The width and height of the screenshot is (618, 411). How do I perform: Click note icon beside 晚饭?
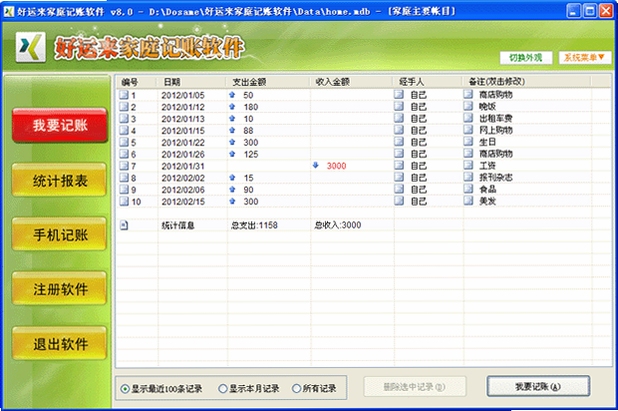click(468, 106)
